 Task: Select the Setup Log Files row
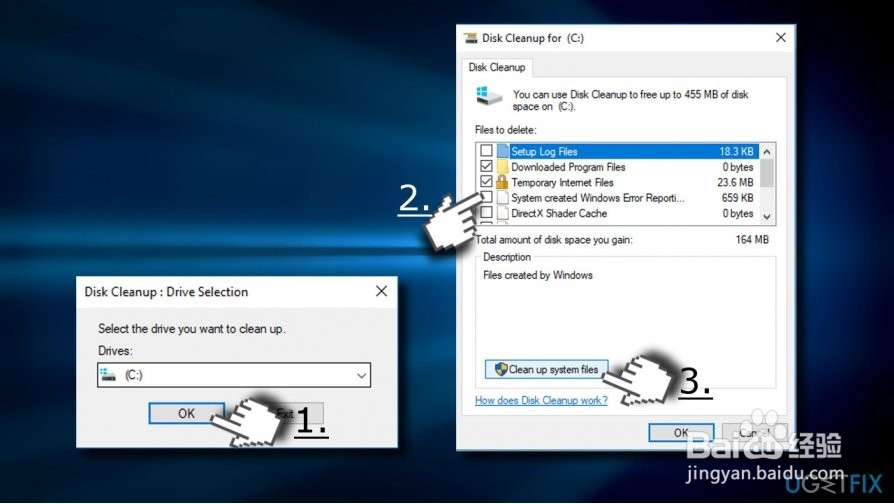click(x=617, y=151)
